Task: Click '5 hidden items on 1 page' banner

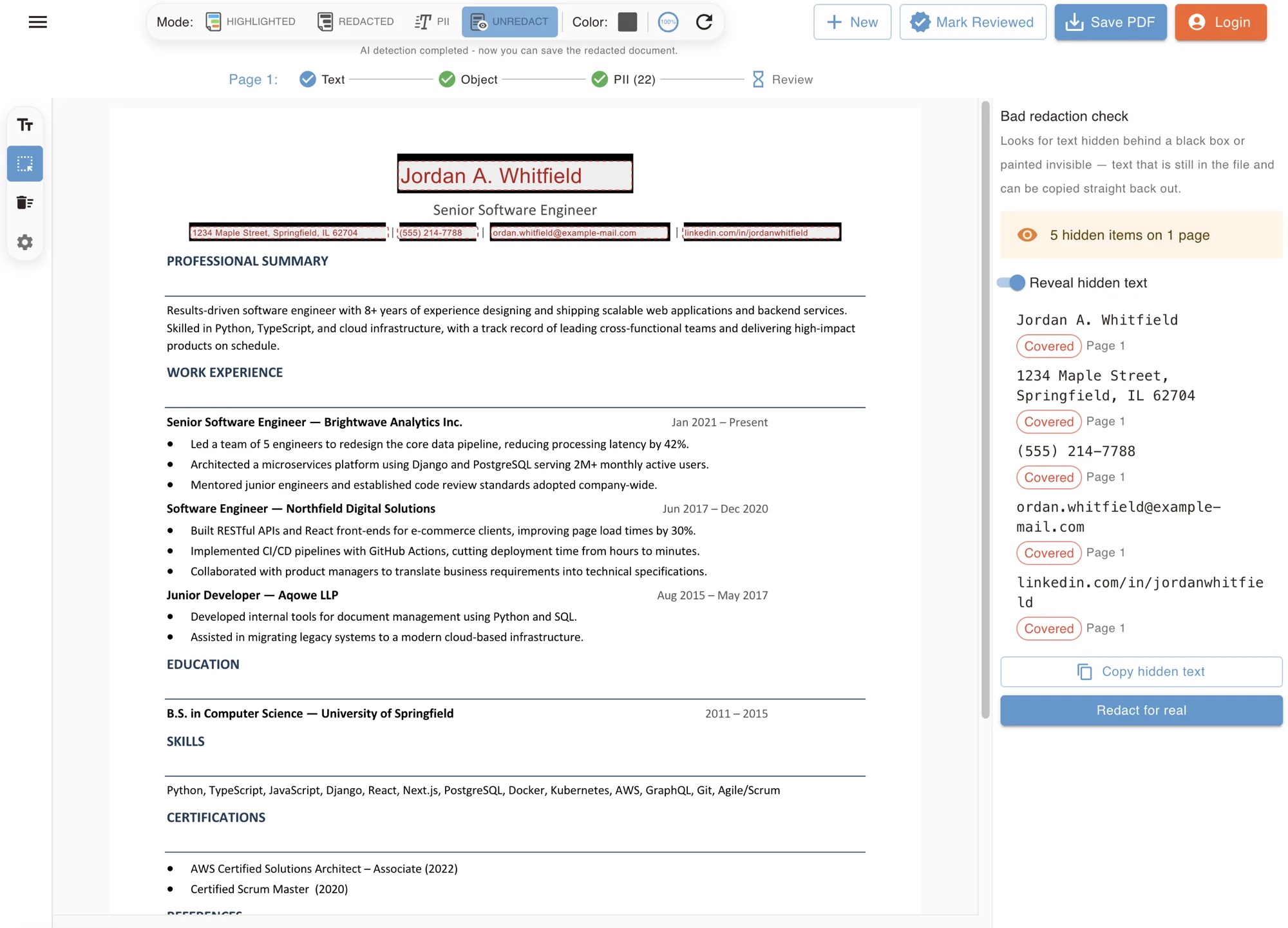Action: pyautogui.click(x=1141, y=235)
